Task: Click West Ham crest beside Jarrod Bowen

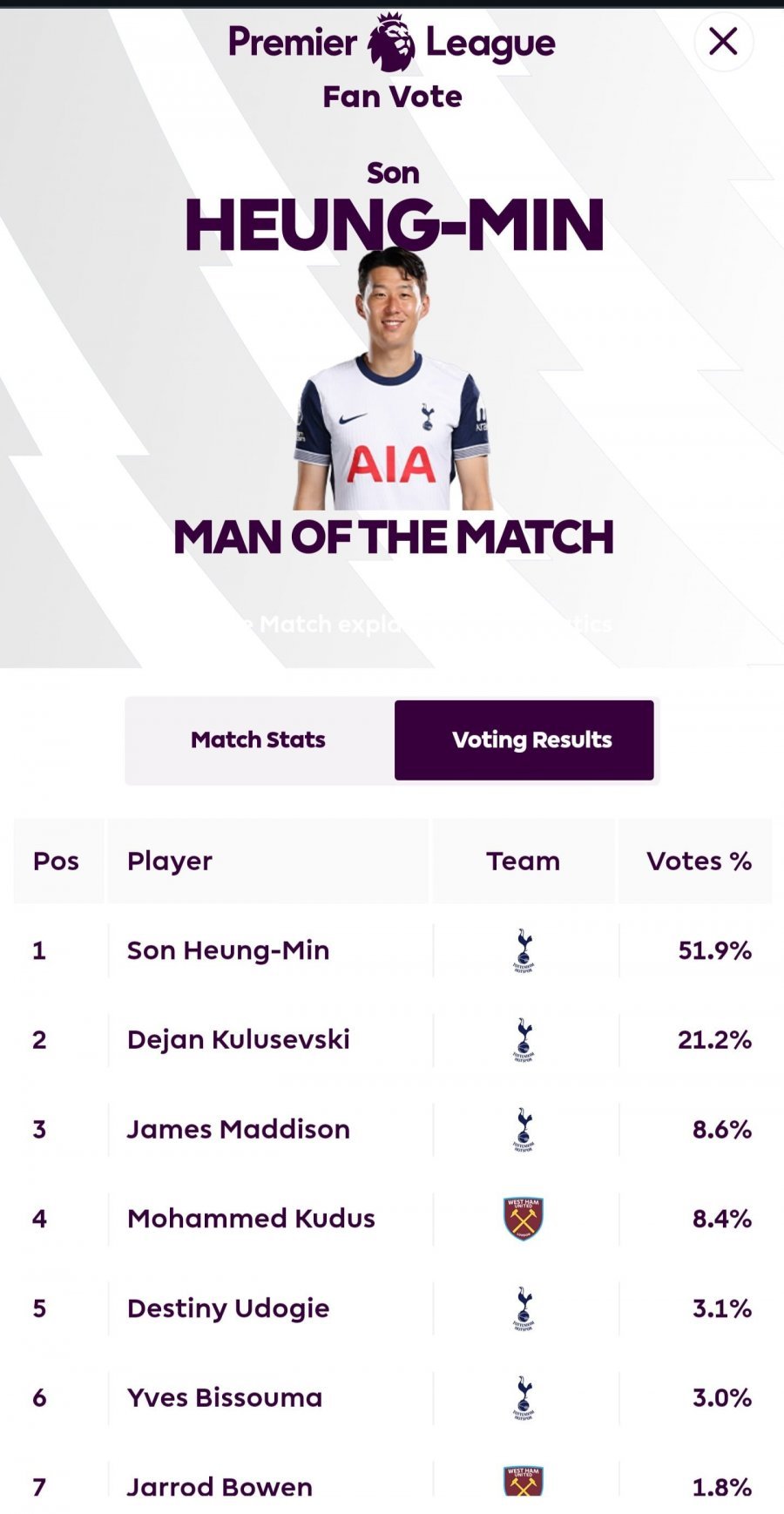Action: tap(524, 1481)
